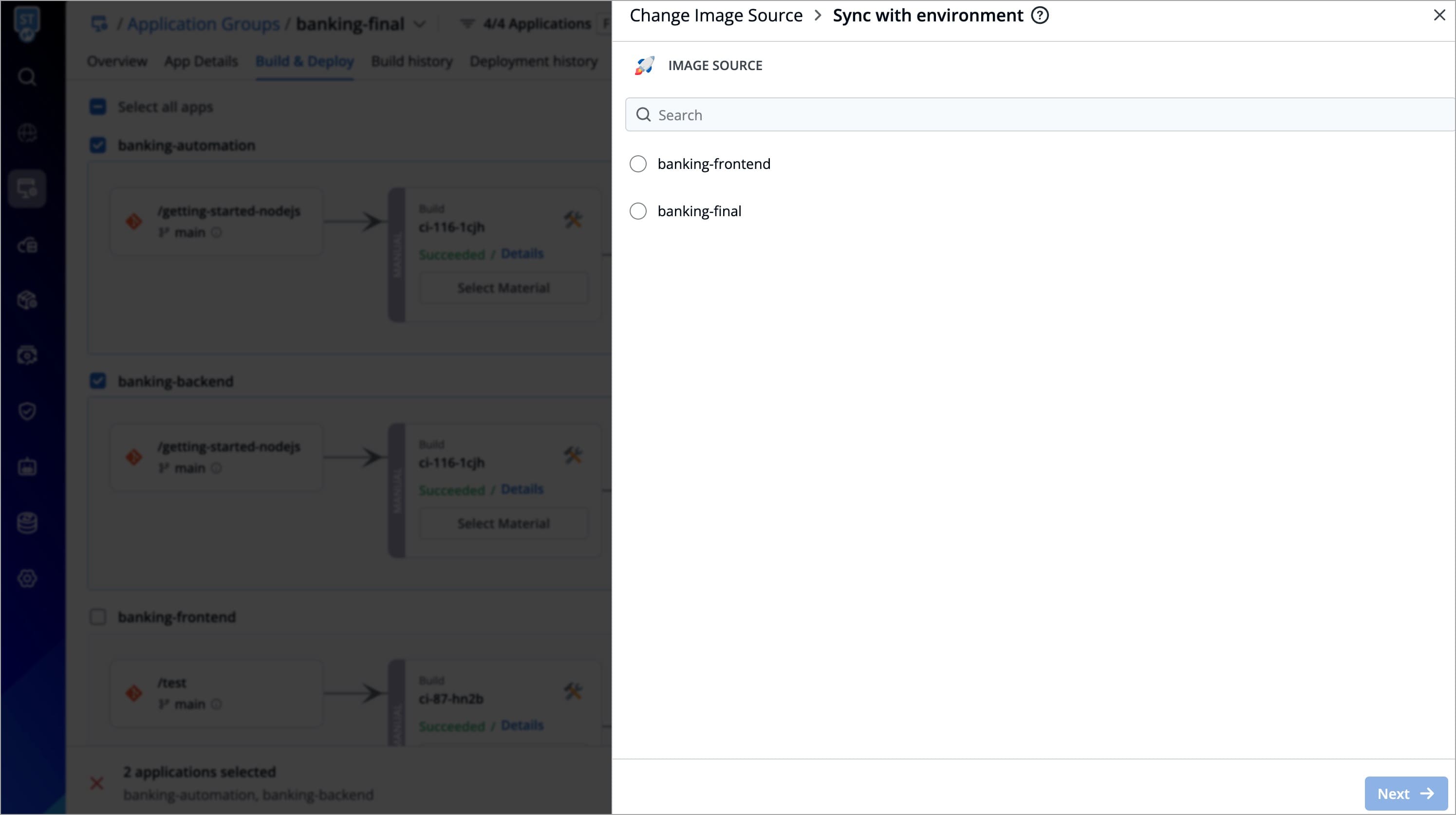
Task: Select the banking-final radio option
Action: click(638, 211)
